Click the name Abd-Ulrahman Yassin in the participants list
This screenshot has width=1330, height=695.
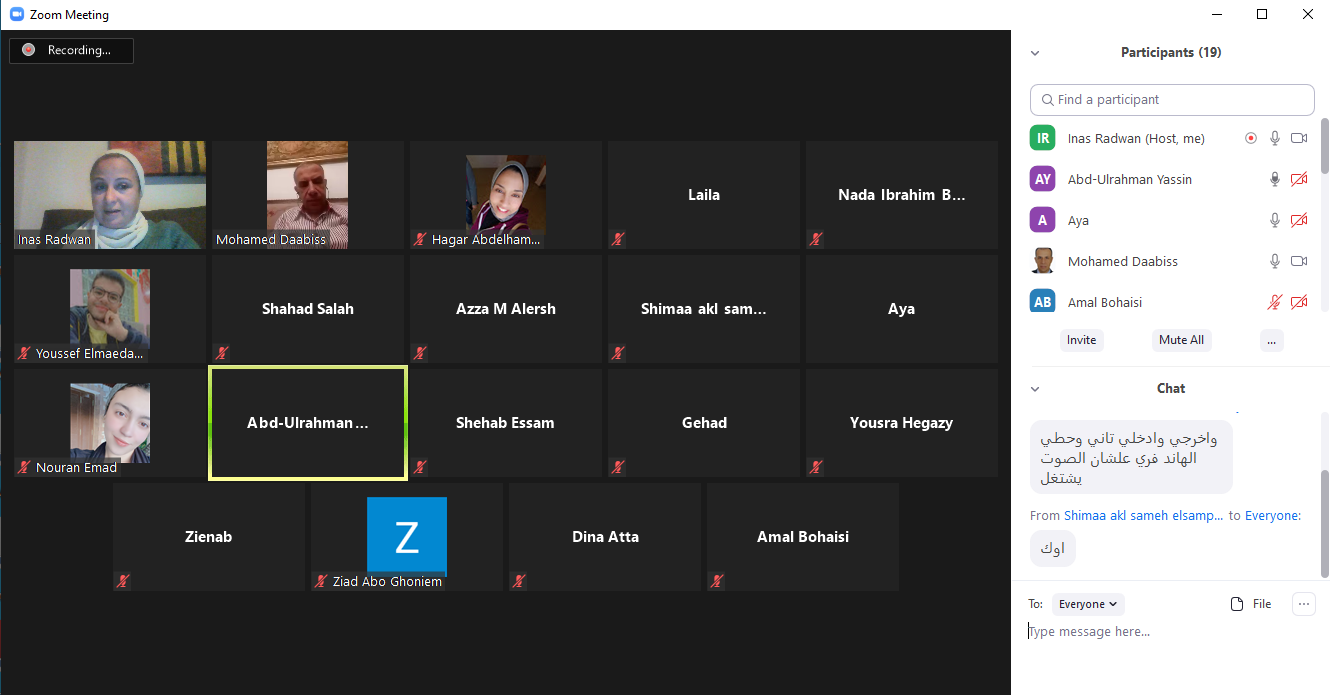[x=1130, y=180]
